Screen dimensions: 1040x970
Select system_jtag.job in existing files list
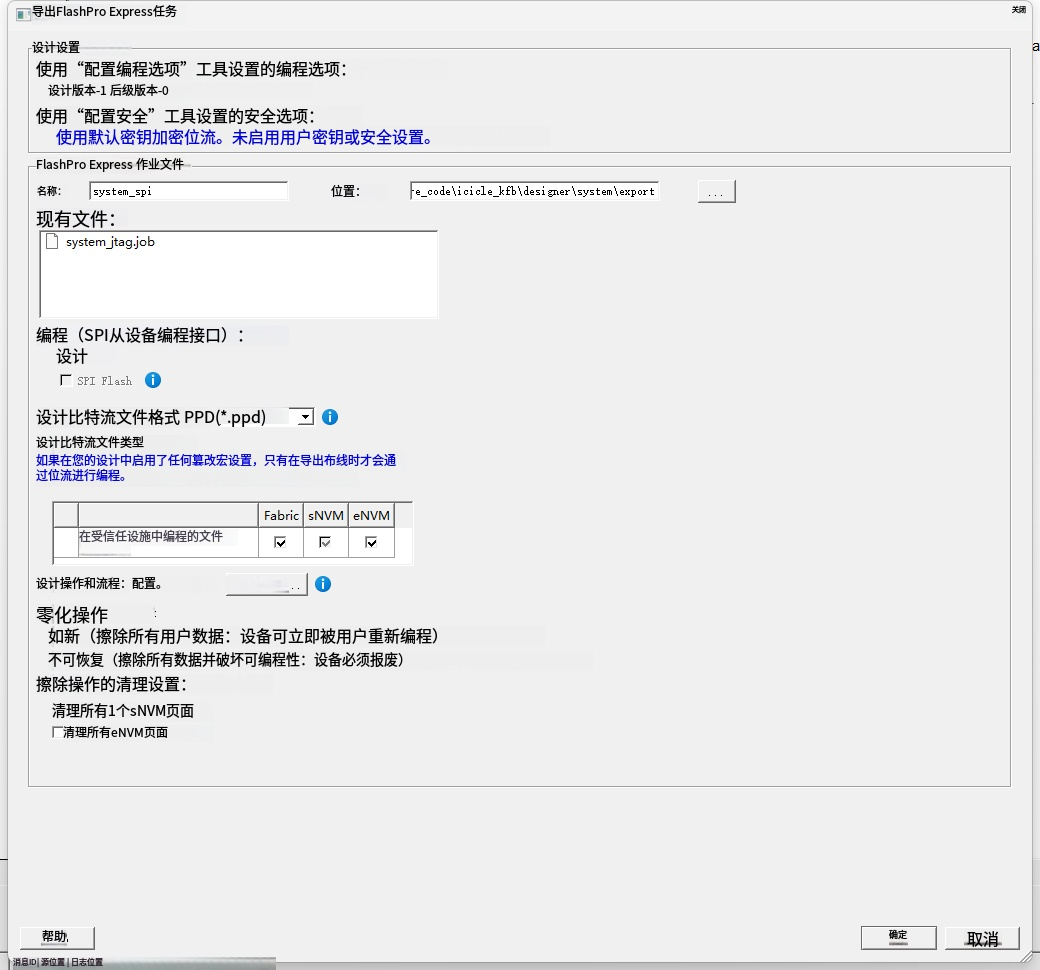coord(110,242)
